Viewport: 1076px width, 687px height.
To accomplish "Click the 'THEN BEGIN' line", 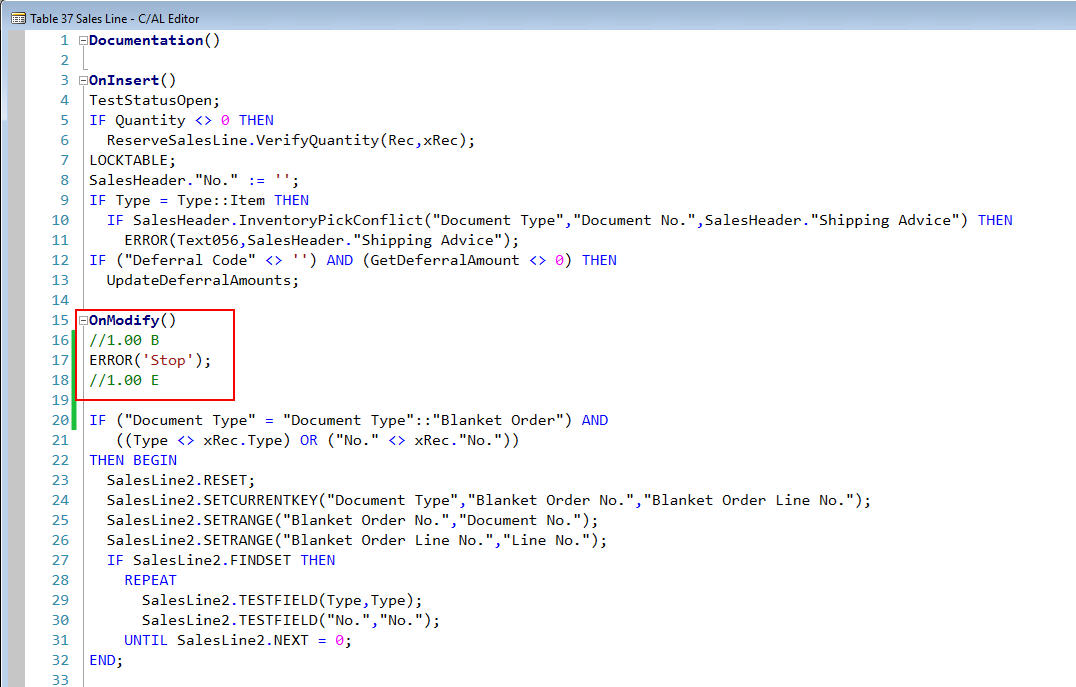I will [x=133, y=460].
